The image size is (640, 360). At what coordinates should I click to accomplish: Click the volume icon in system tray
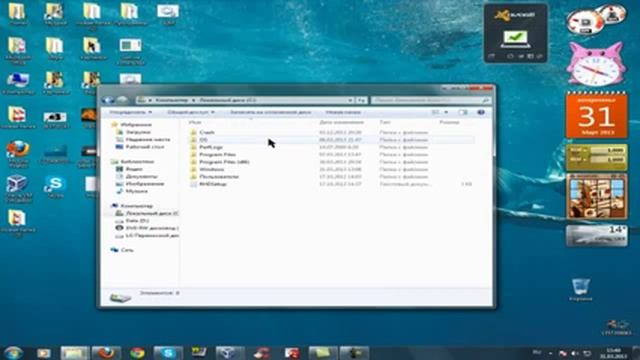575,353
